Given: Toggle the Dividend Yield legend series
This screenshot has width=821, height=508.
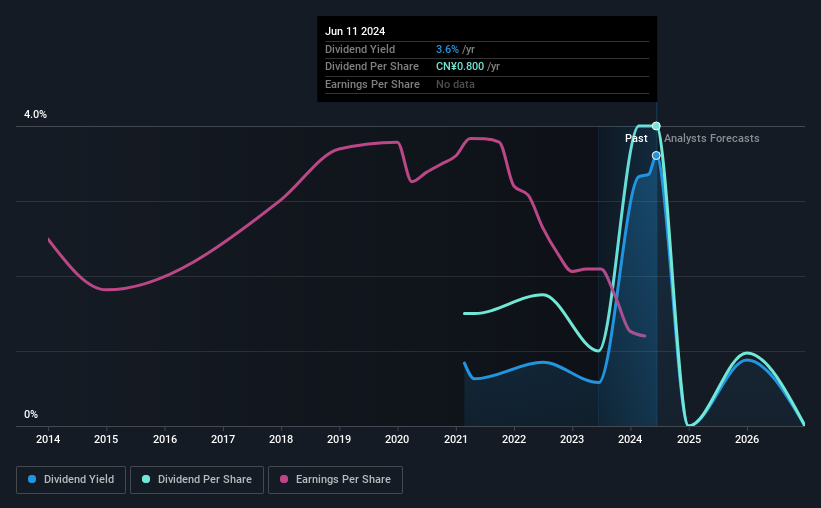Looking at the screenshot, I should (x=71, y=480).
